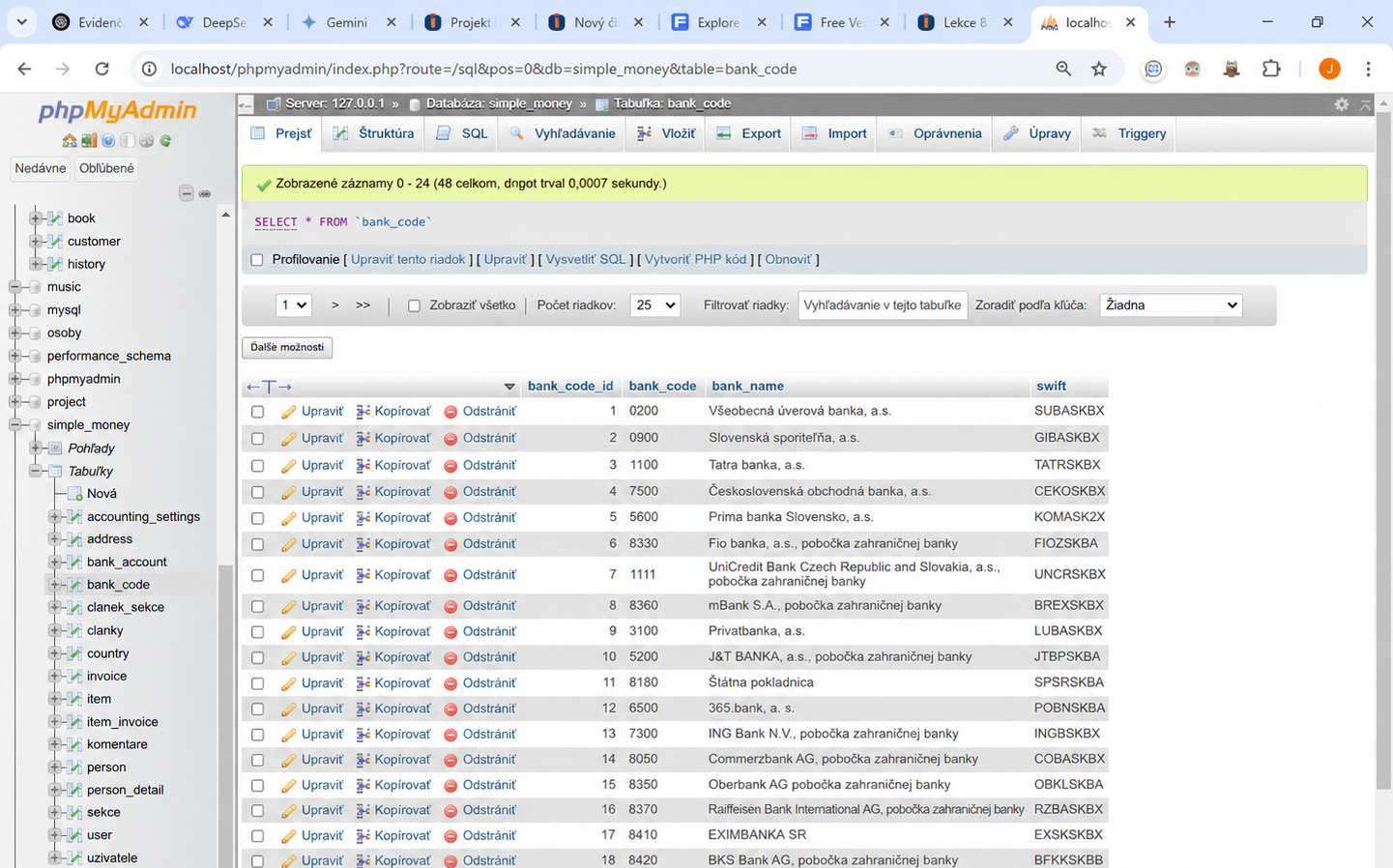Screen dimensions: 1393x868
Task: View site information icon in address bar
Action: (x=149, y=69)
